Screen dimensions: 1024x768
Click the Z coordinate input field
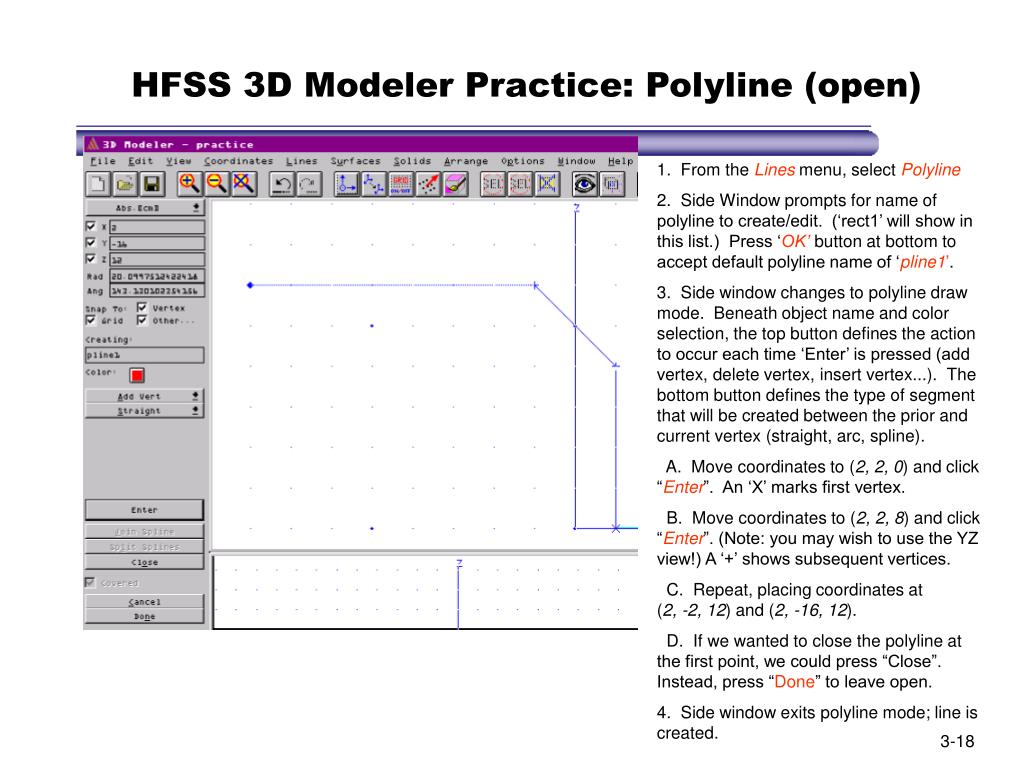tap(157, 259)
